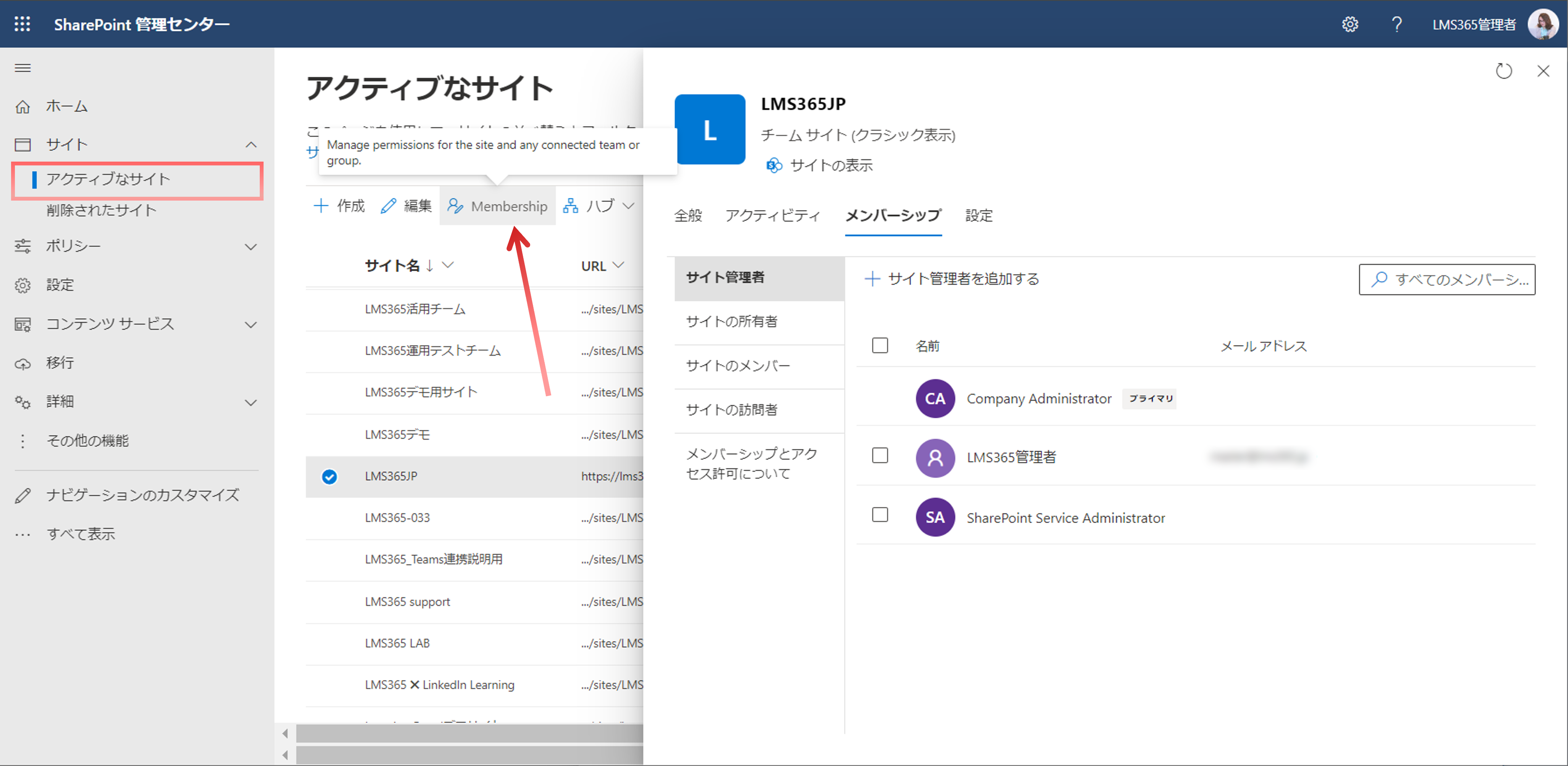Image resolution: width=1568 pixels, height=766 pixels.
Task: Check the box for SharePoint Service Administrator
Action: [880, 515]
